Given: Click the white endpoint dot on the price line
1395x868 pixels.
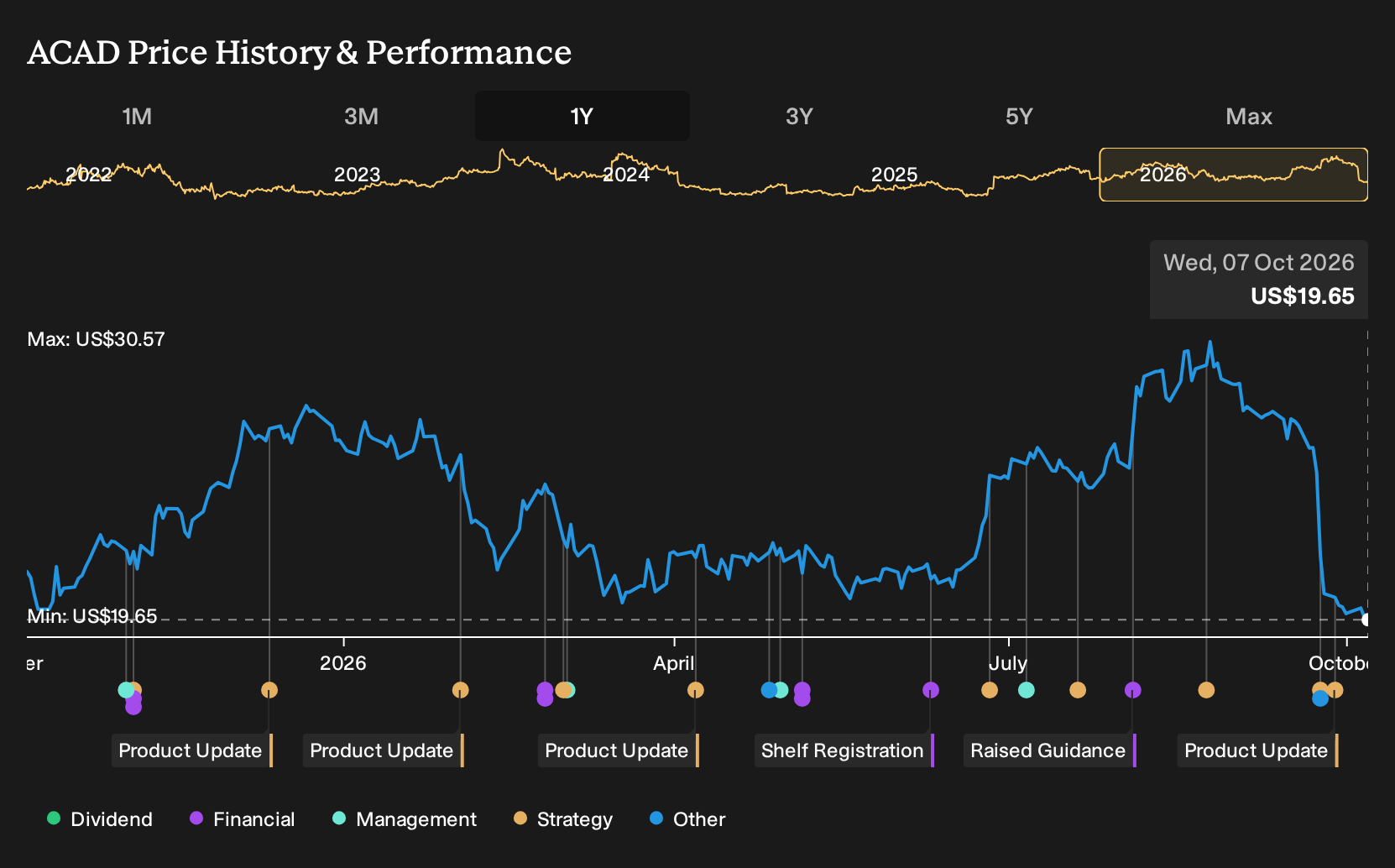Looking at the screenshot, I should [1366, 620].
